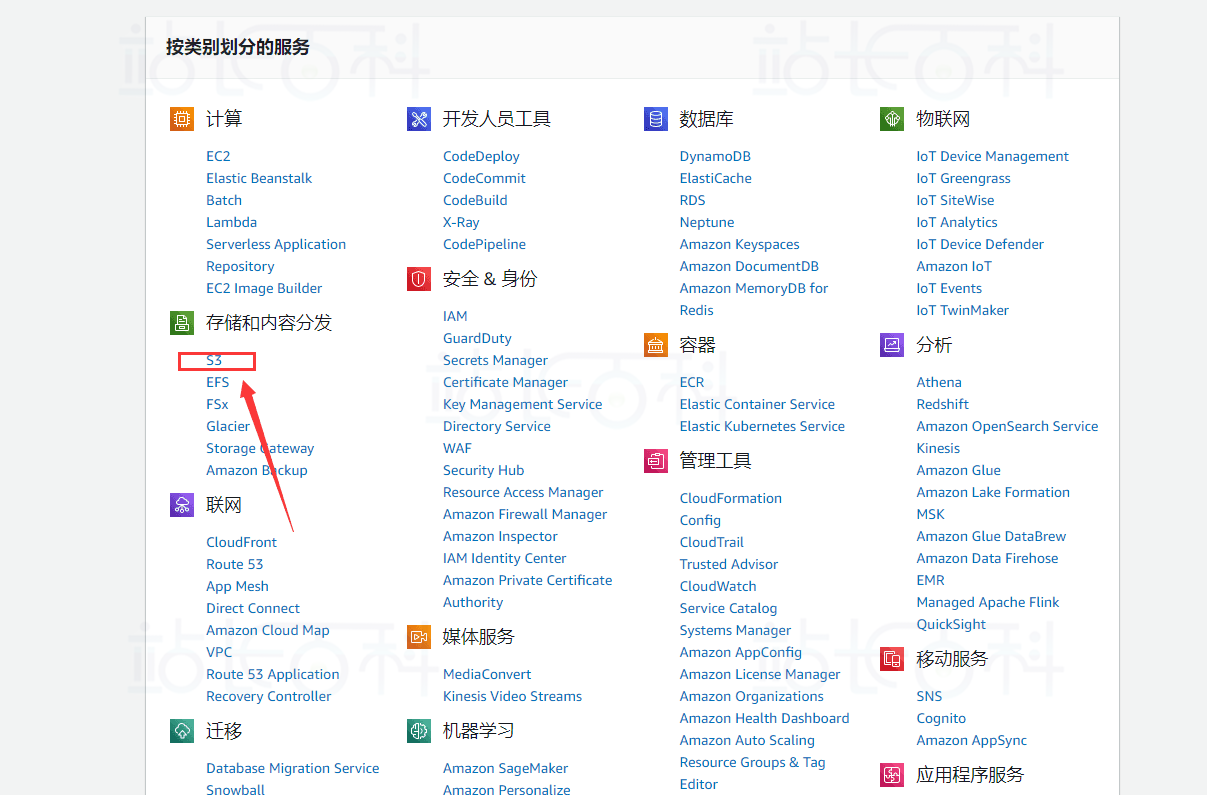Select the Redshift link

coord(943,404)
